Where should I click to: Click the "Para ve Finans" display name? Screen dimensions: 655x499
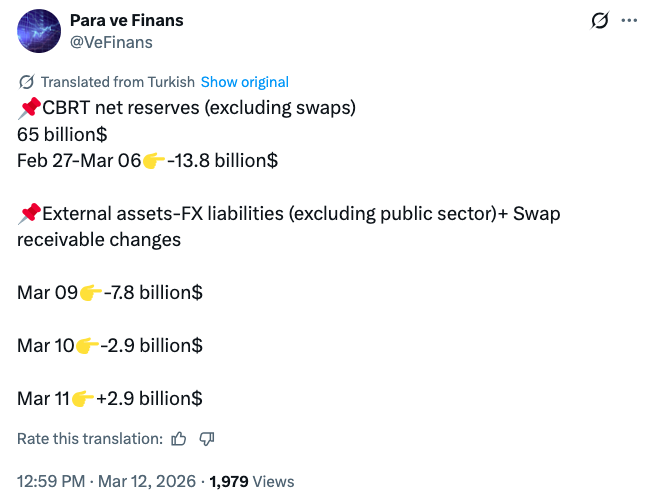[127, 21]
